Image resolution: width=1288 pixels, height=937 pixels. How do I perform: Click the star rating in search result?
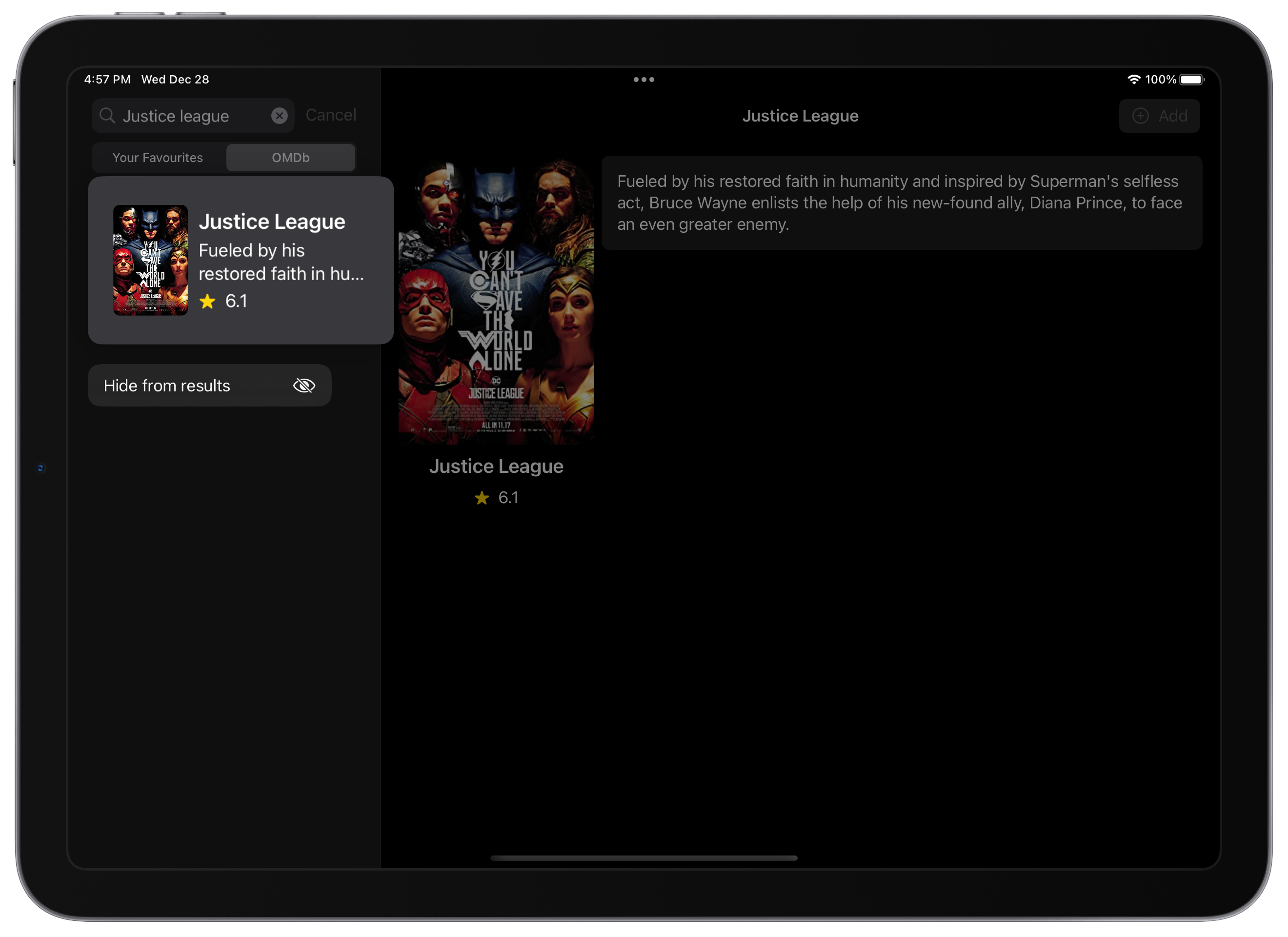208,301
